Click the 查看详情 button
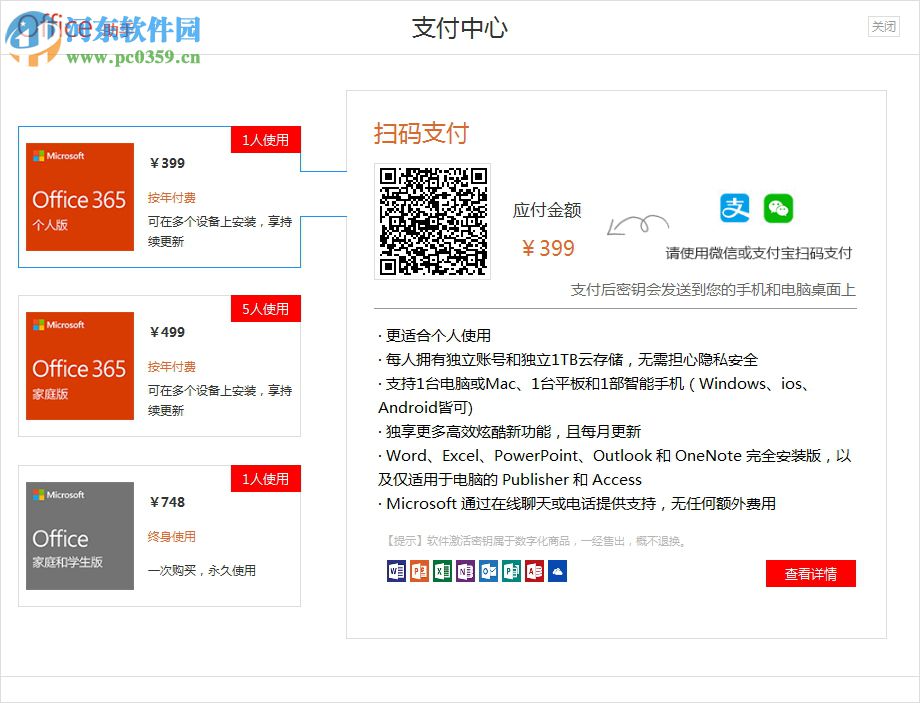This screenshot has width=920, height=703. point(811,573)
